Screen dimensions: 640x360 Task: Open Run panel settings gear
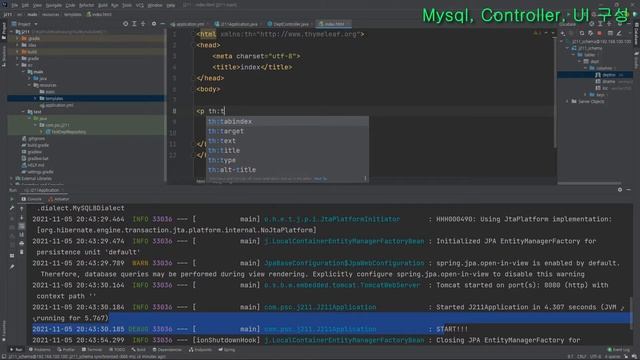point(620,190)
